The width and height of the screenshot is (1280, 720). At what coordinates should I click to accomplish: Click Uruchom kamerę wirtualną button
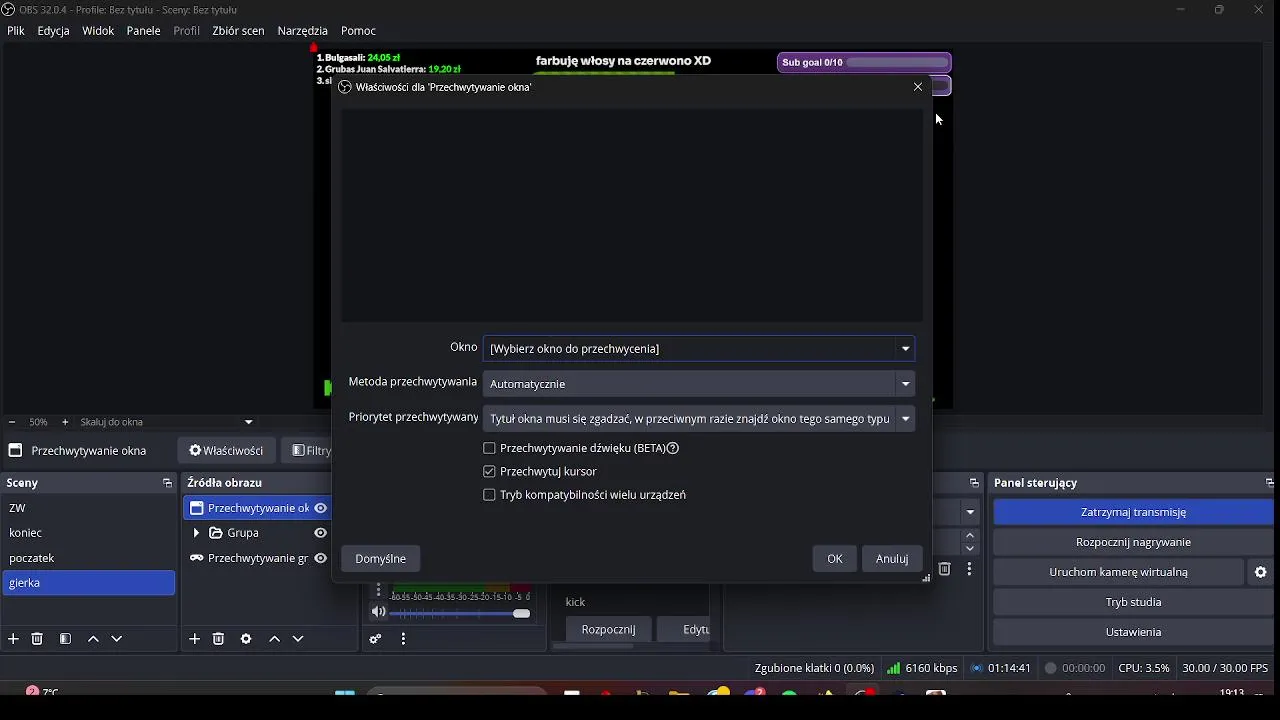[1118, 572]
